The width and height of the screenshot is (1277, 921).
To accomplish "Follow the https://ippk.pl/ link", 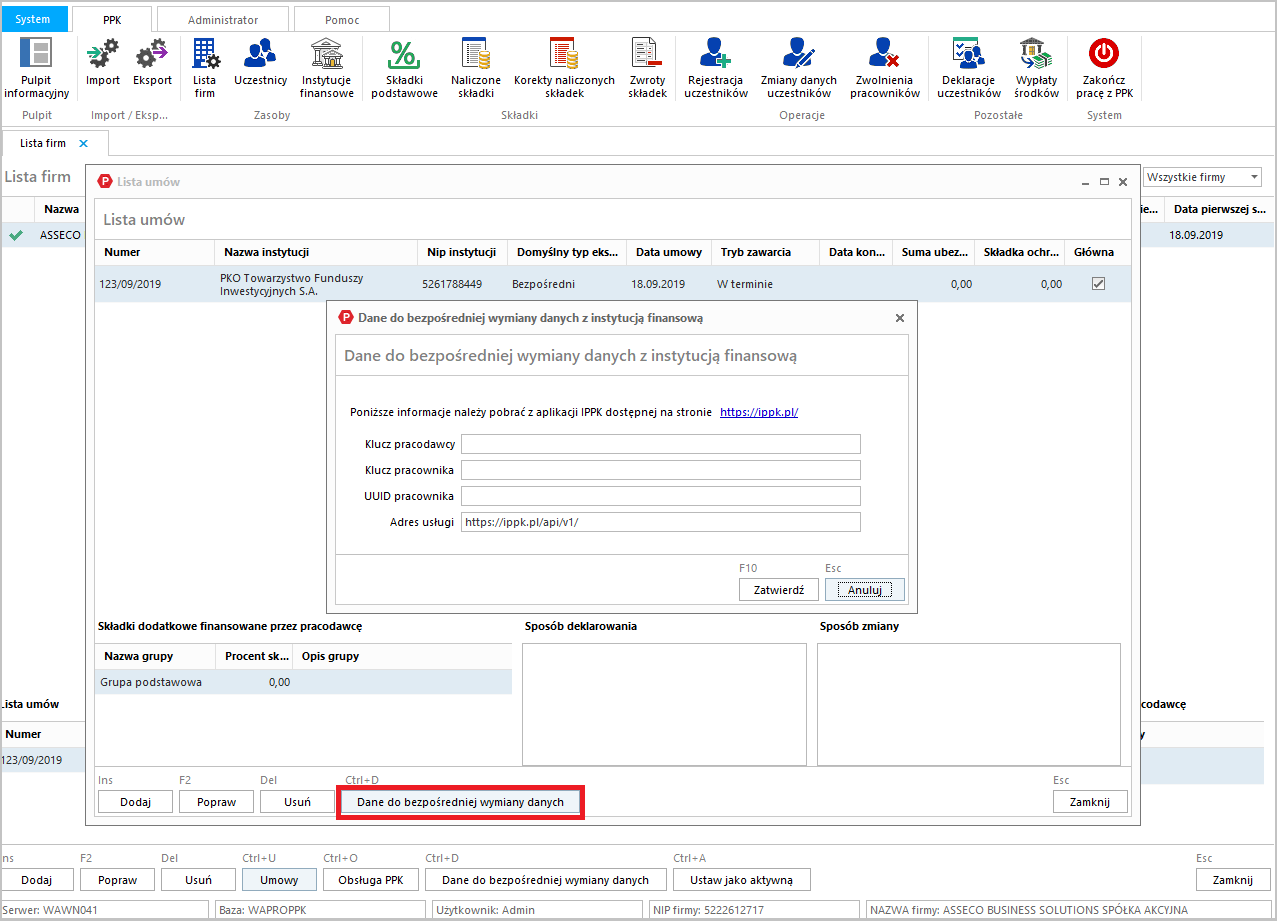I will pyautogui.click(x=759, y=412).
